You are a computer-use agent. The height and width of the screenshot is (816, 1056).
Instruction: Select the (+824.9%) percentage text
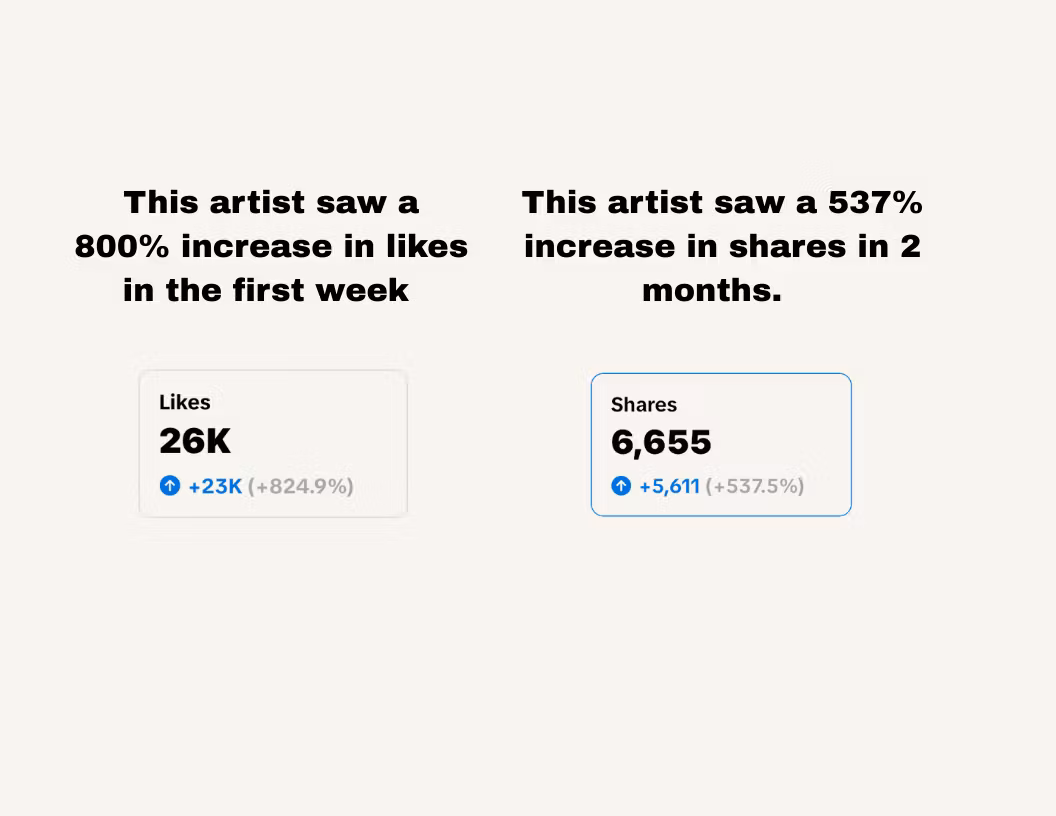(300, 486)
